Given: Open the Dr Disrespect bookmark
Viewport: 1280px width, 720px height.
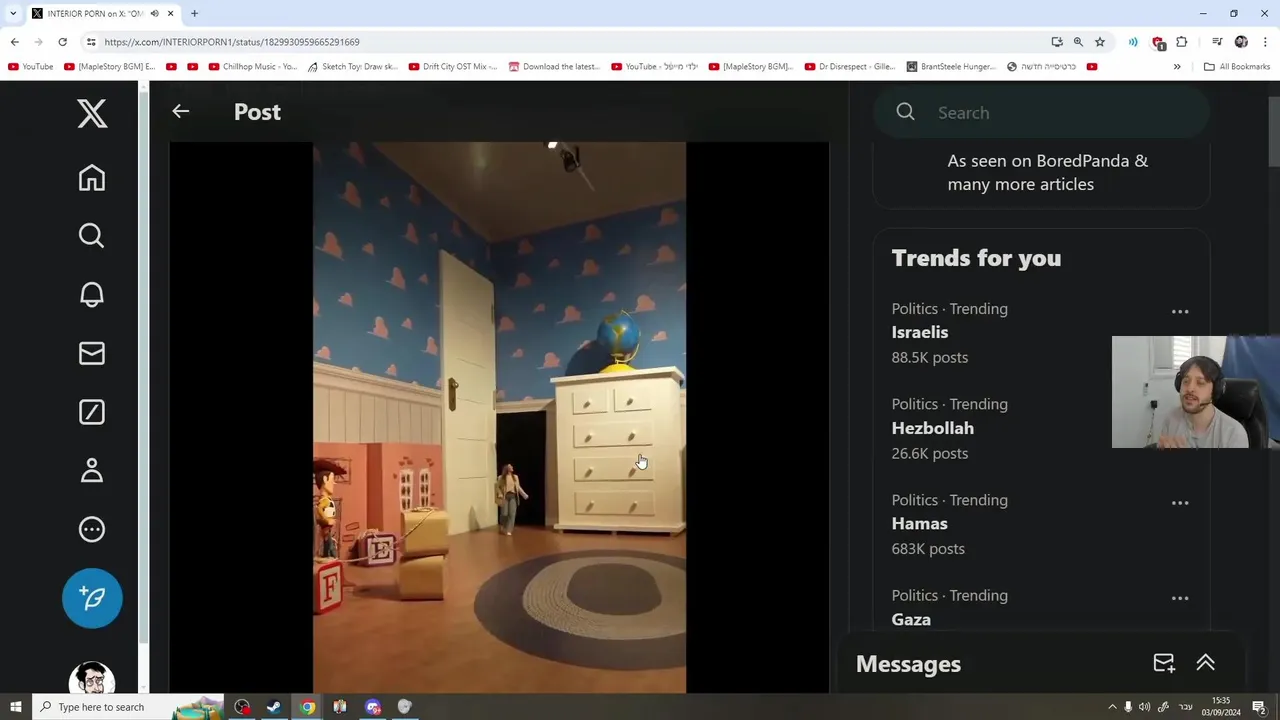Looking at the screenshot, I should point(852,67).
